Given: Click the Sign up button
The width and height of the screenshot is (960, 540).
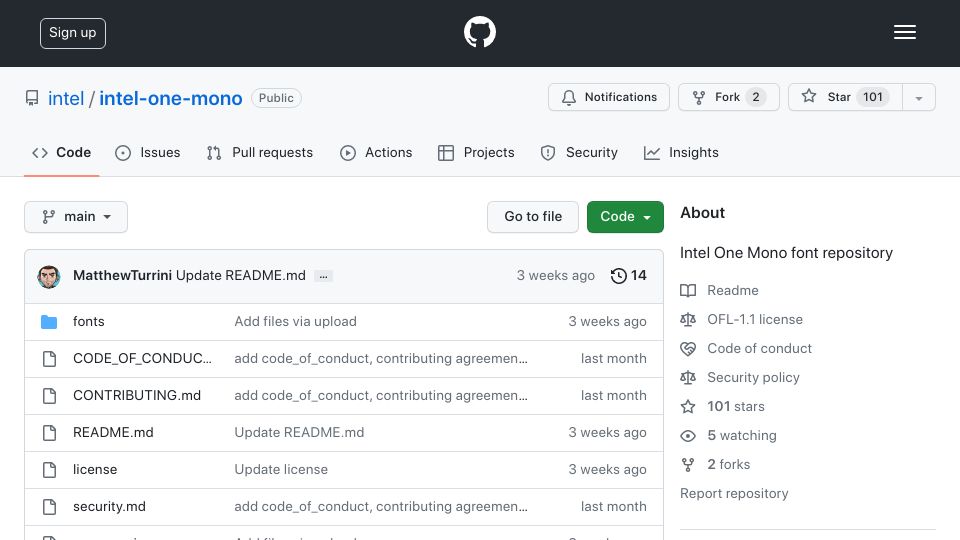Looking at the screenshot, I should click(x=73, y=33).
